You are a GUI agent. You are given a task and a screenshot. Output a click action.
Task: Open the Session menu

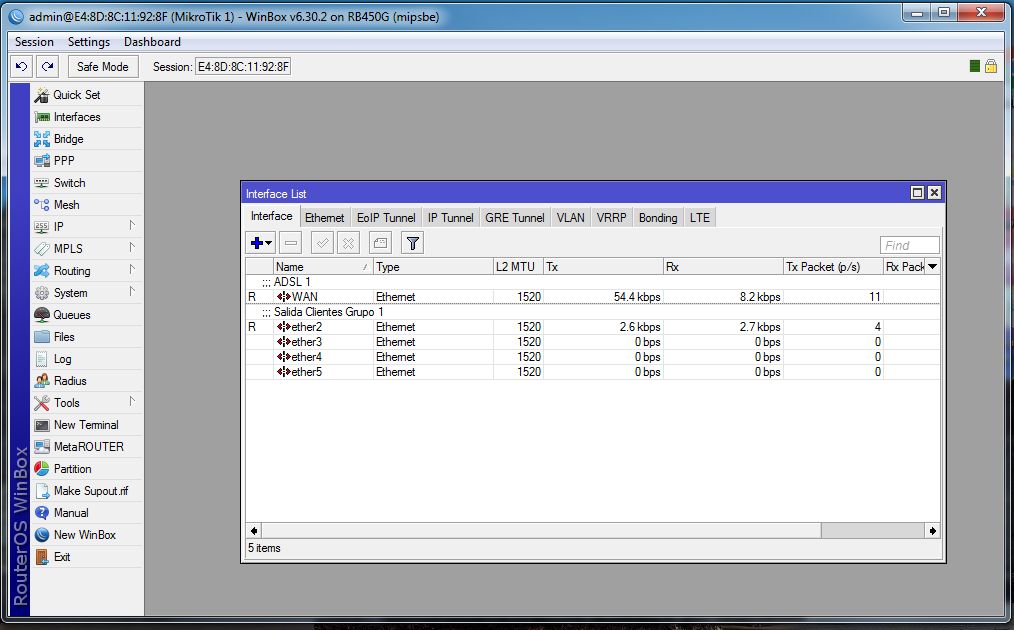click(34, 42)
